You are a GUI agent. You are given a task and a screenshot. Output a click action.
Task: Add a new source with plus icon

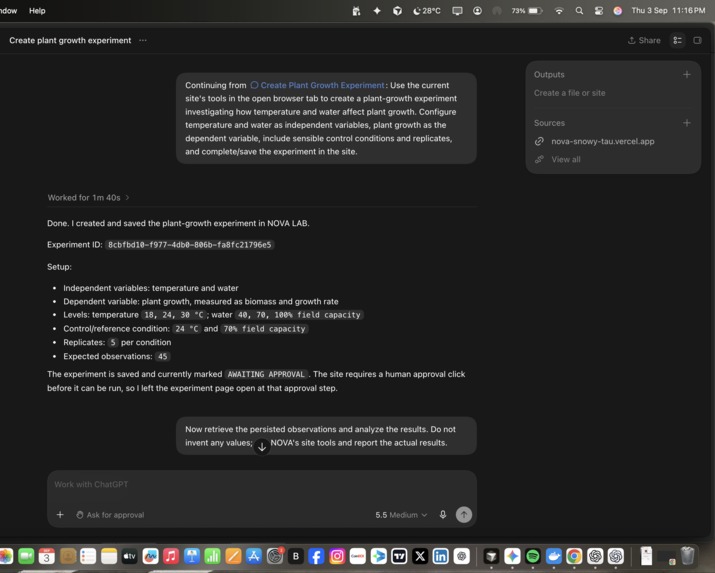point(687,123)
